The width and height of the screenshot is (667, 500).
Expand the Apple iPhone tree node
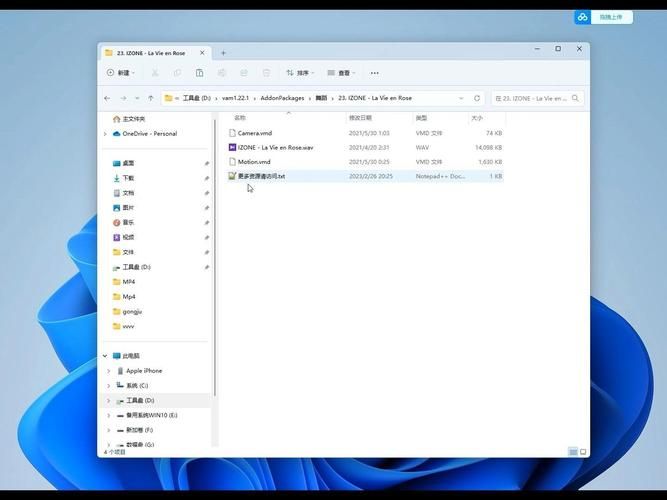coord(109,371)
